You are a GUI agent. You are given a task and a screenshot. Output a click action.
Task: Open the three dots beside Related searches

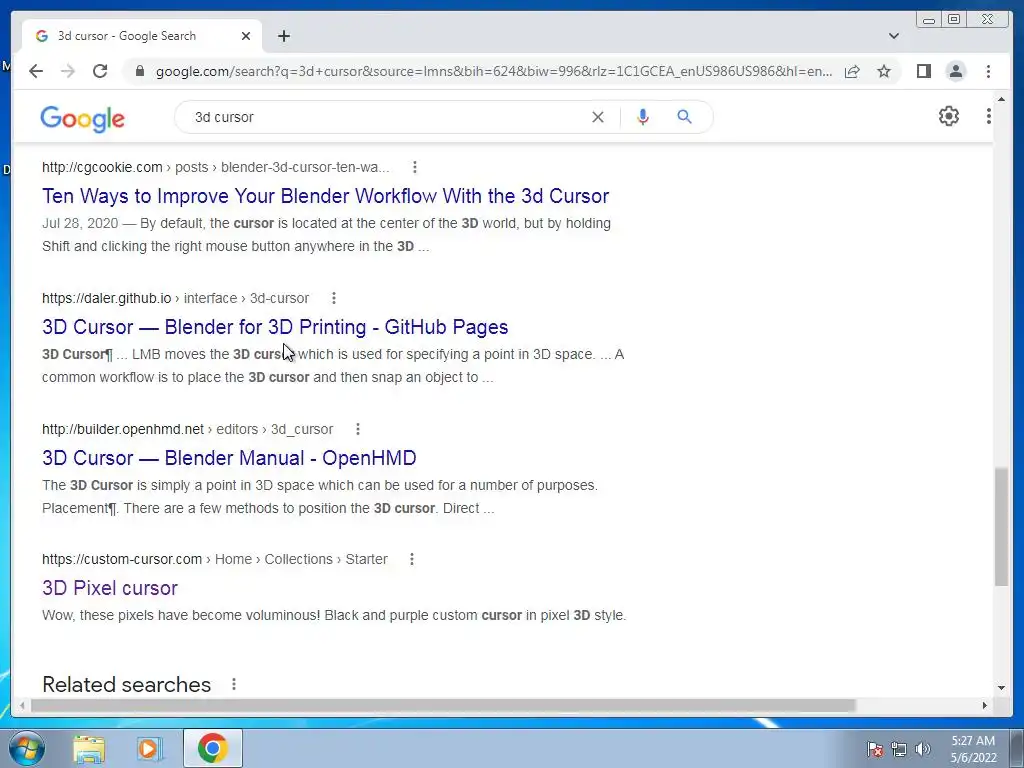[234, 684]
